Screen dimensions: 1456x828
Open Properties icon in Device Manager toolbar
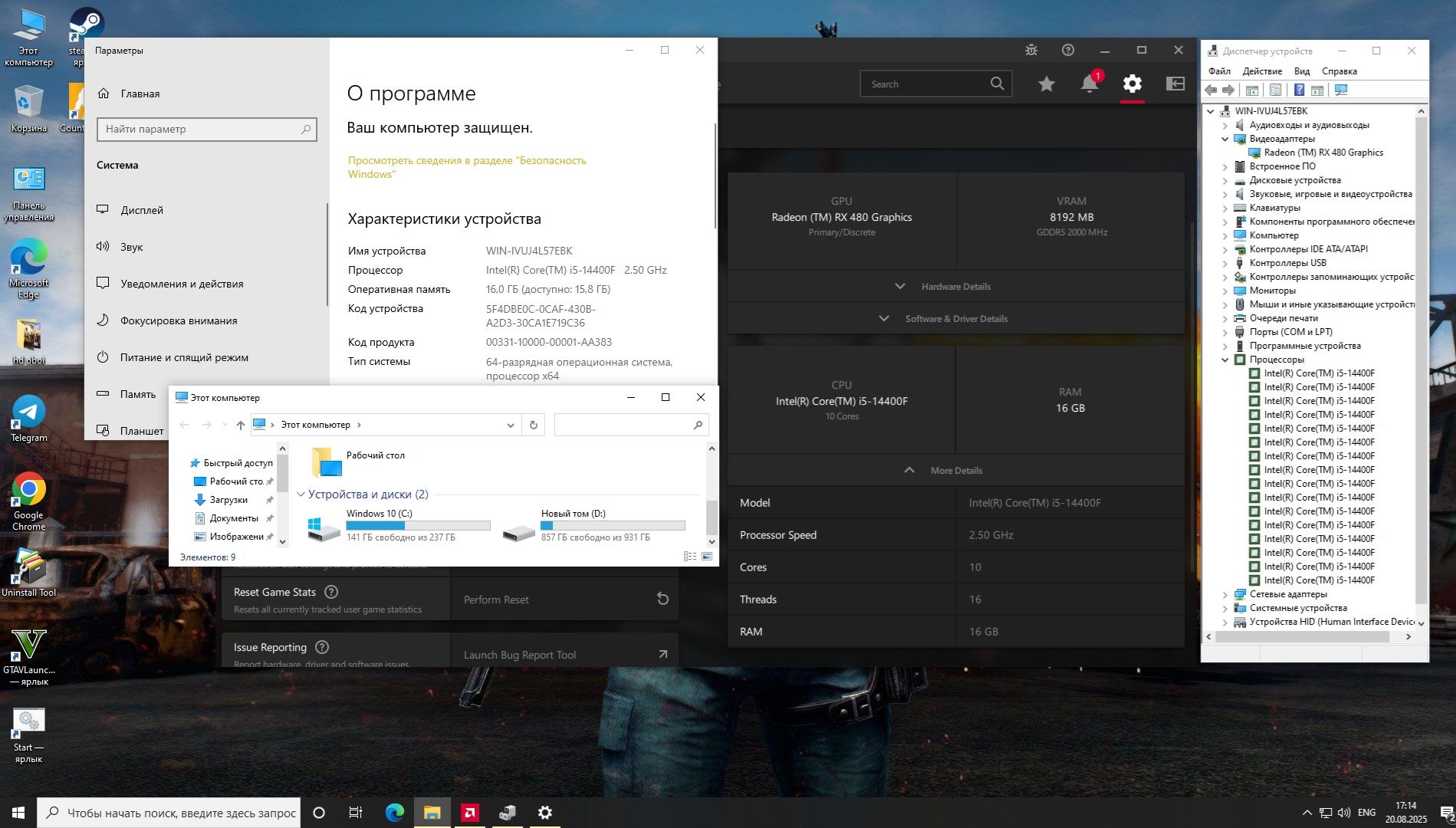pos(1275,90)
